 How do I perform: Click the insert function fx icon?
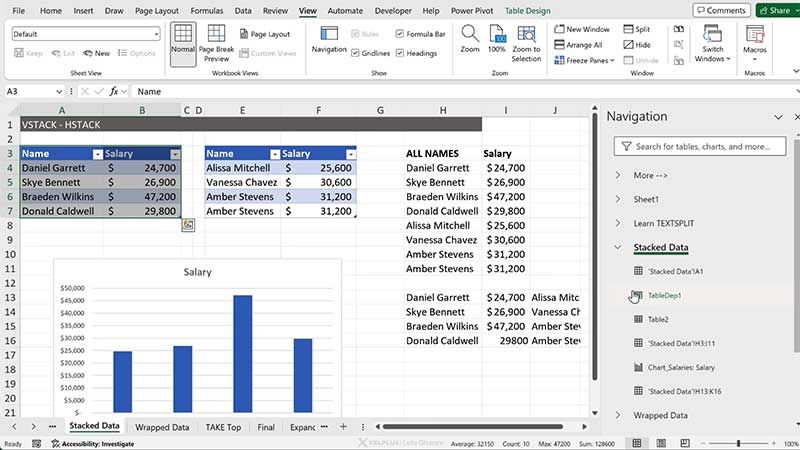[x=113, y=91]
